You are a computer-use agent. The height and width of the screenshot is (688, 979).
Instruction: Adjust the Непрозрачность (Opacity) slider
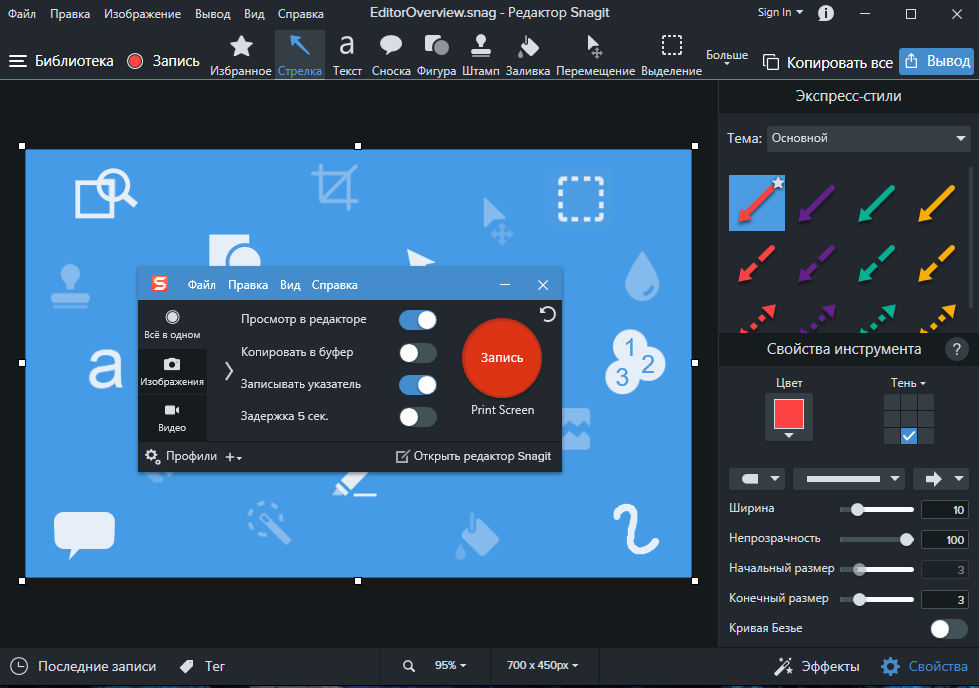click(877, 540)
